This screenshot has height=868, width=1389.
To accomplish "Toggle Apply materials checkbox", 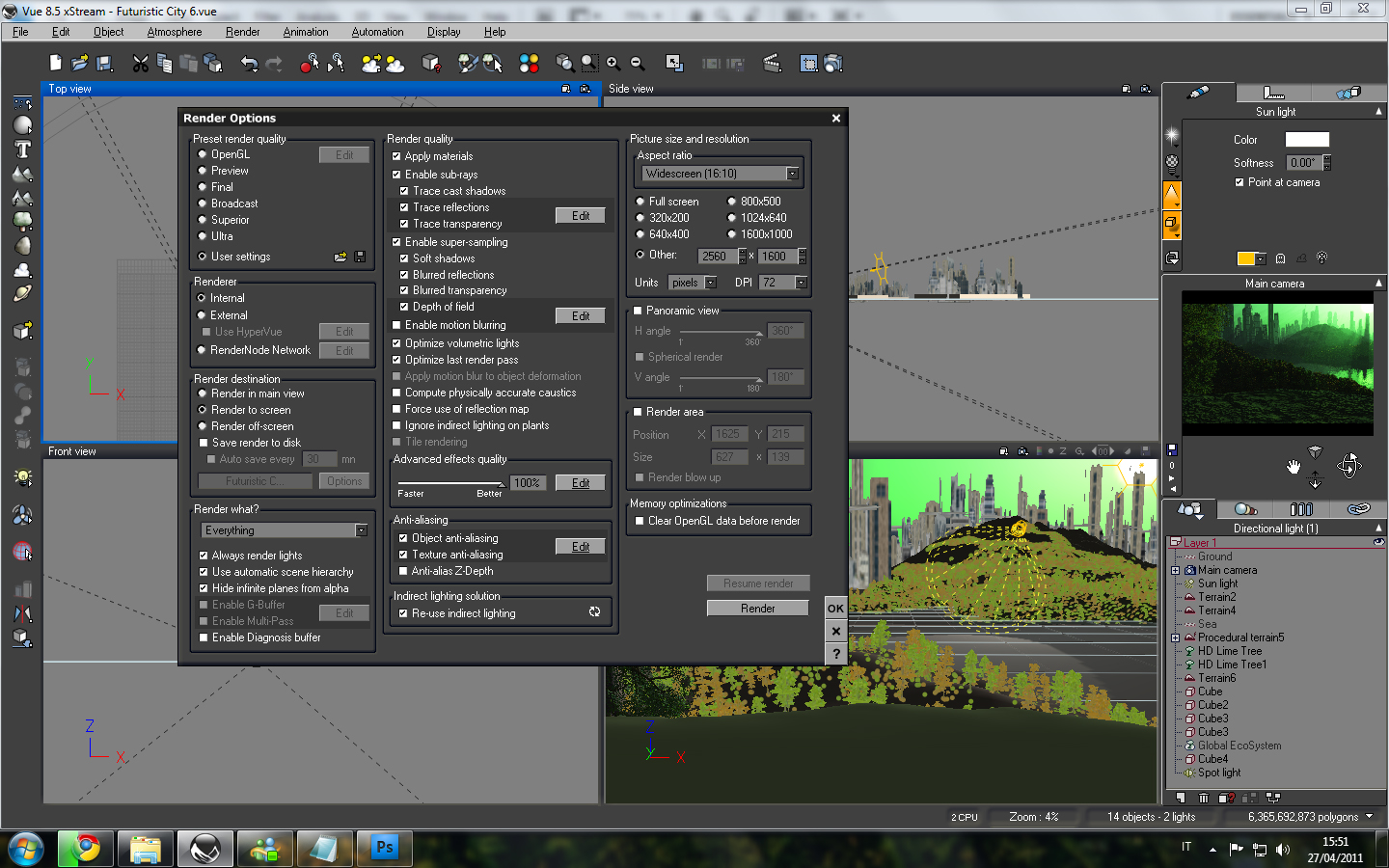I will click(396, 156).
